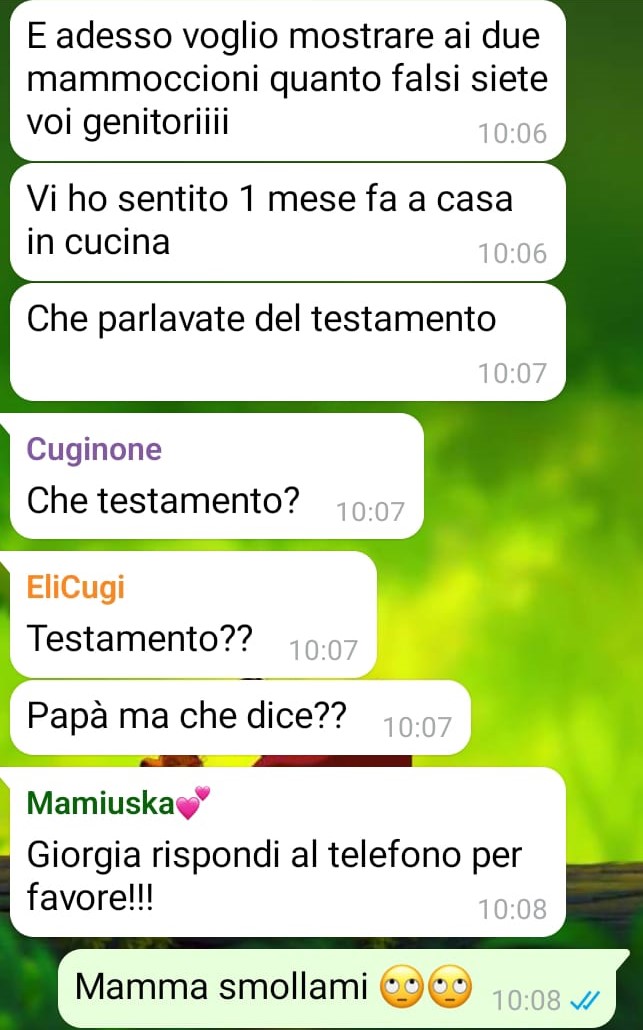
Task: Click the blue double-check read receipt
Action: pyautogui.click(x=585, y=1000)
